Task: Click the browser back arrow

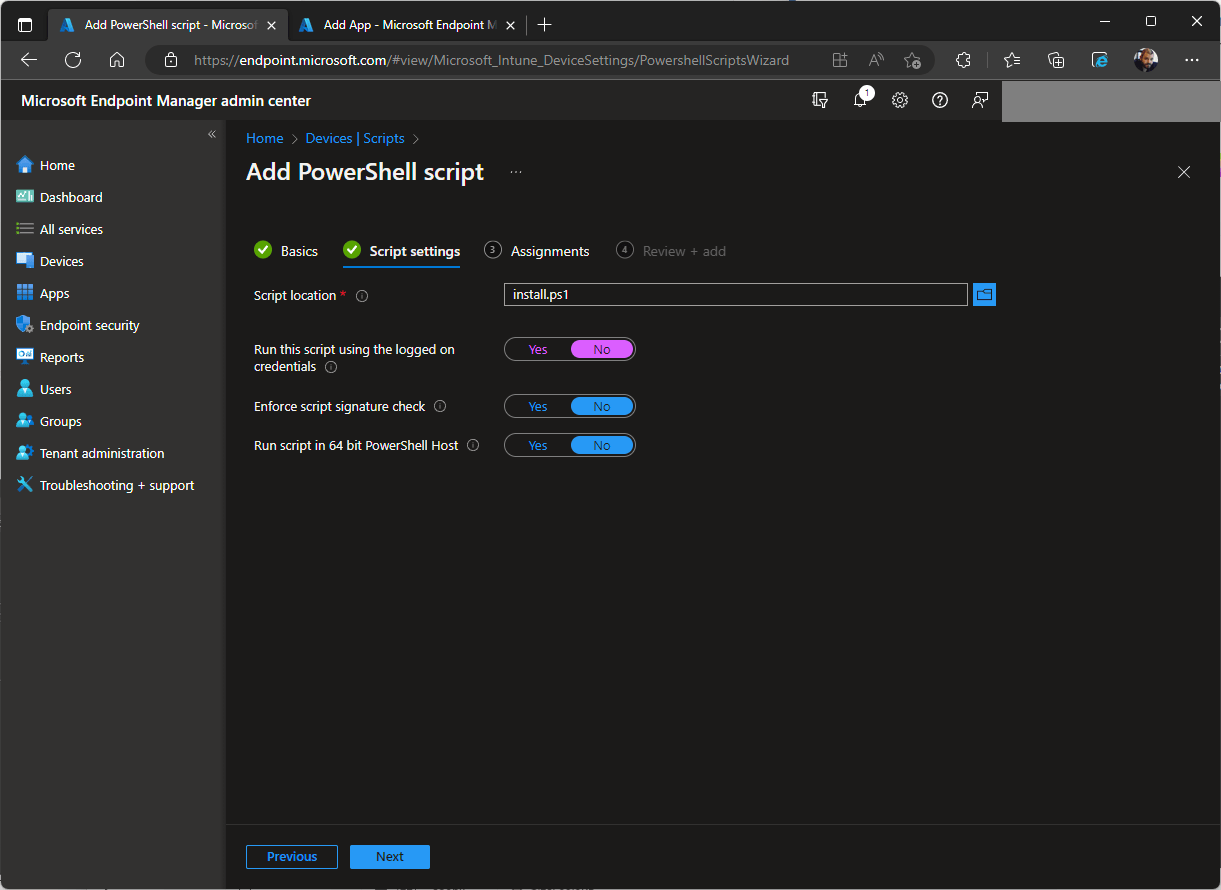Action: click(x=29, y=60)
